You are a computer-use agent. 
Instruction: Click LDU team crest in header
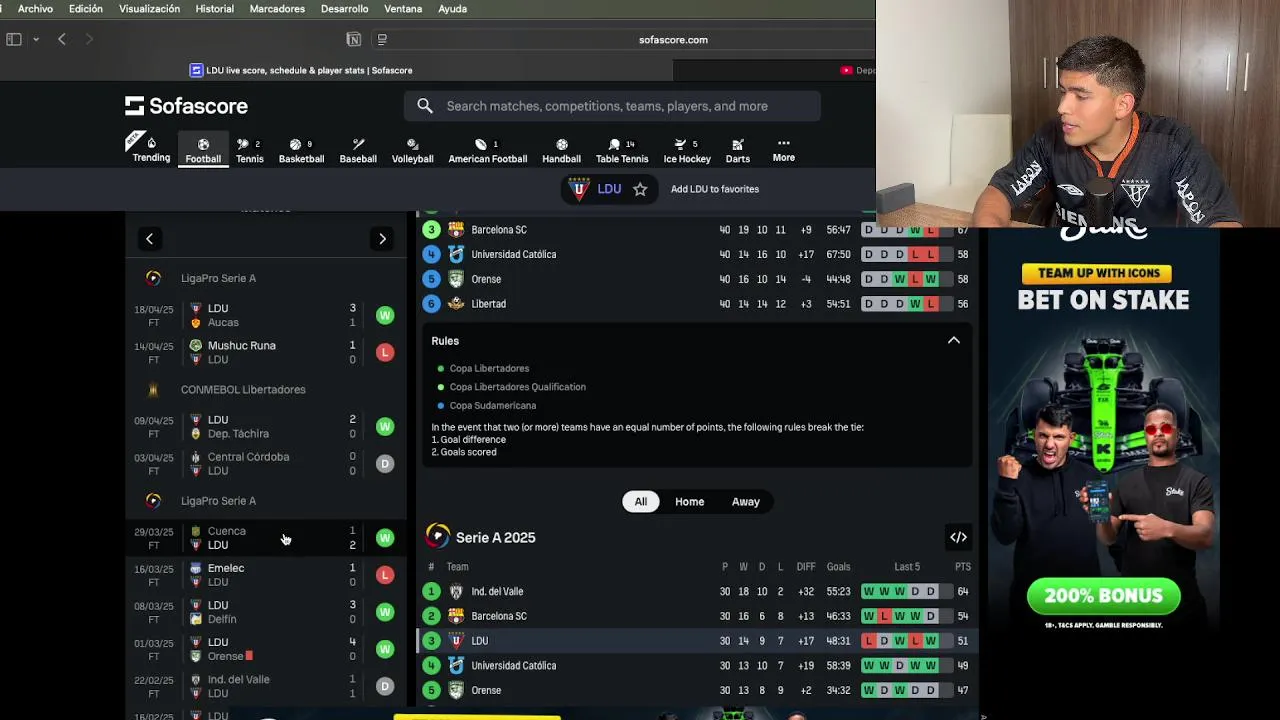point(579,189)
